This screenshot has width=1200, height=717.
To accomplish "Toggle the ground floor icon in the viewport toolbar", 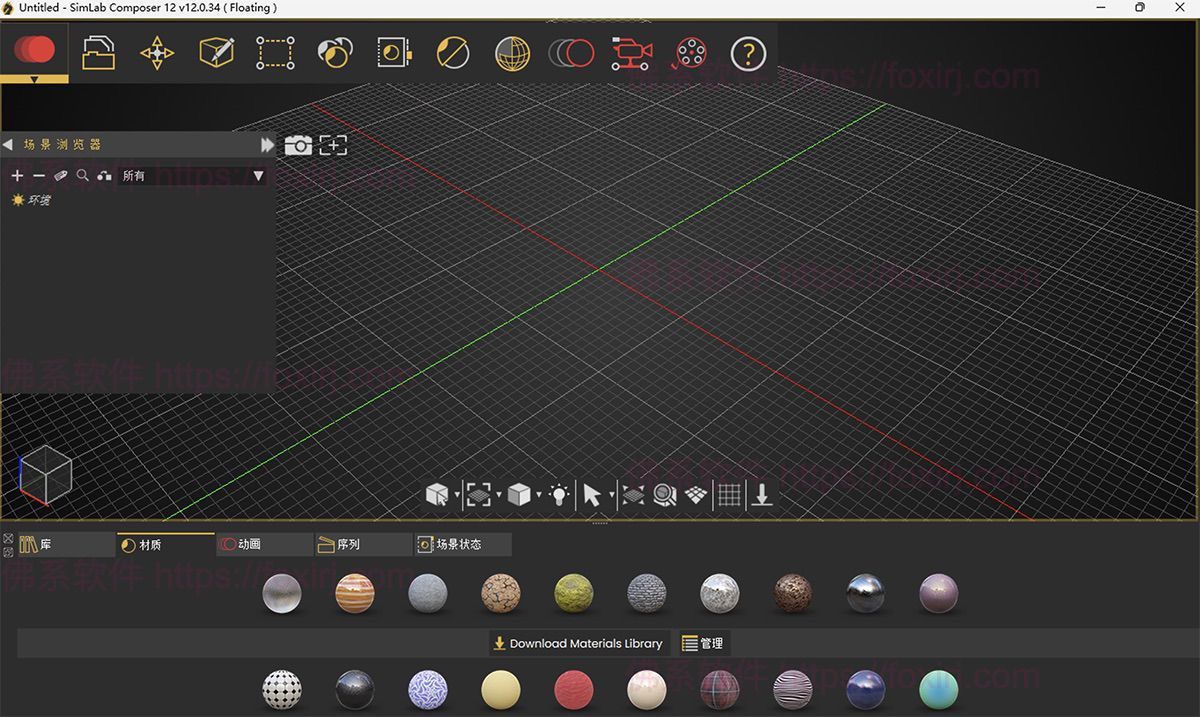I will point(694,494).
